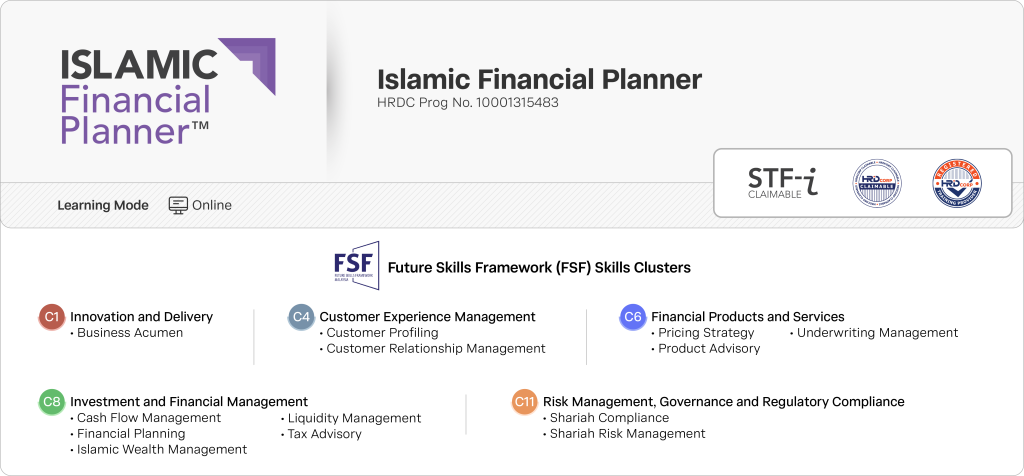Open Financial Products and Services heading

tap(747, 317)
